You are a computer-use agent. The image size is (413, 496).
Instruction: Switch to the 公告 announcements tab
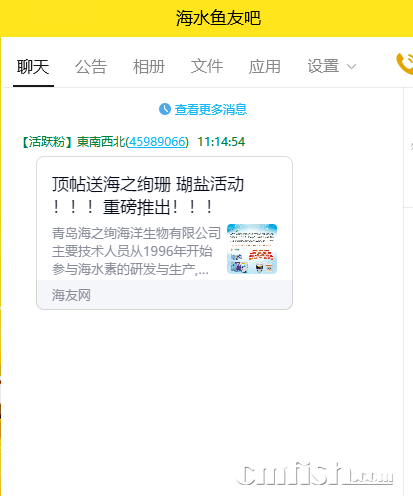pos(91,66)
